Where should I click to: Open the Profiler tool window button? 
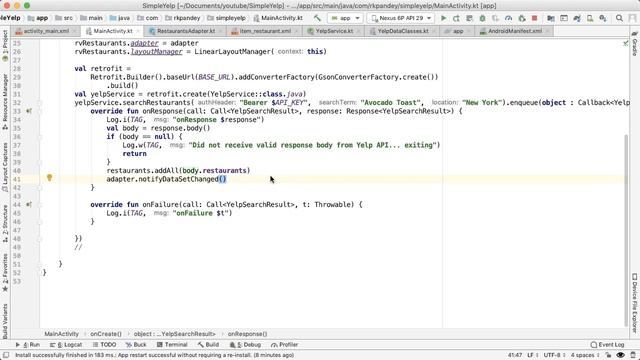click(284, 344)
